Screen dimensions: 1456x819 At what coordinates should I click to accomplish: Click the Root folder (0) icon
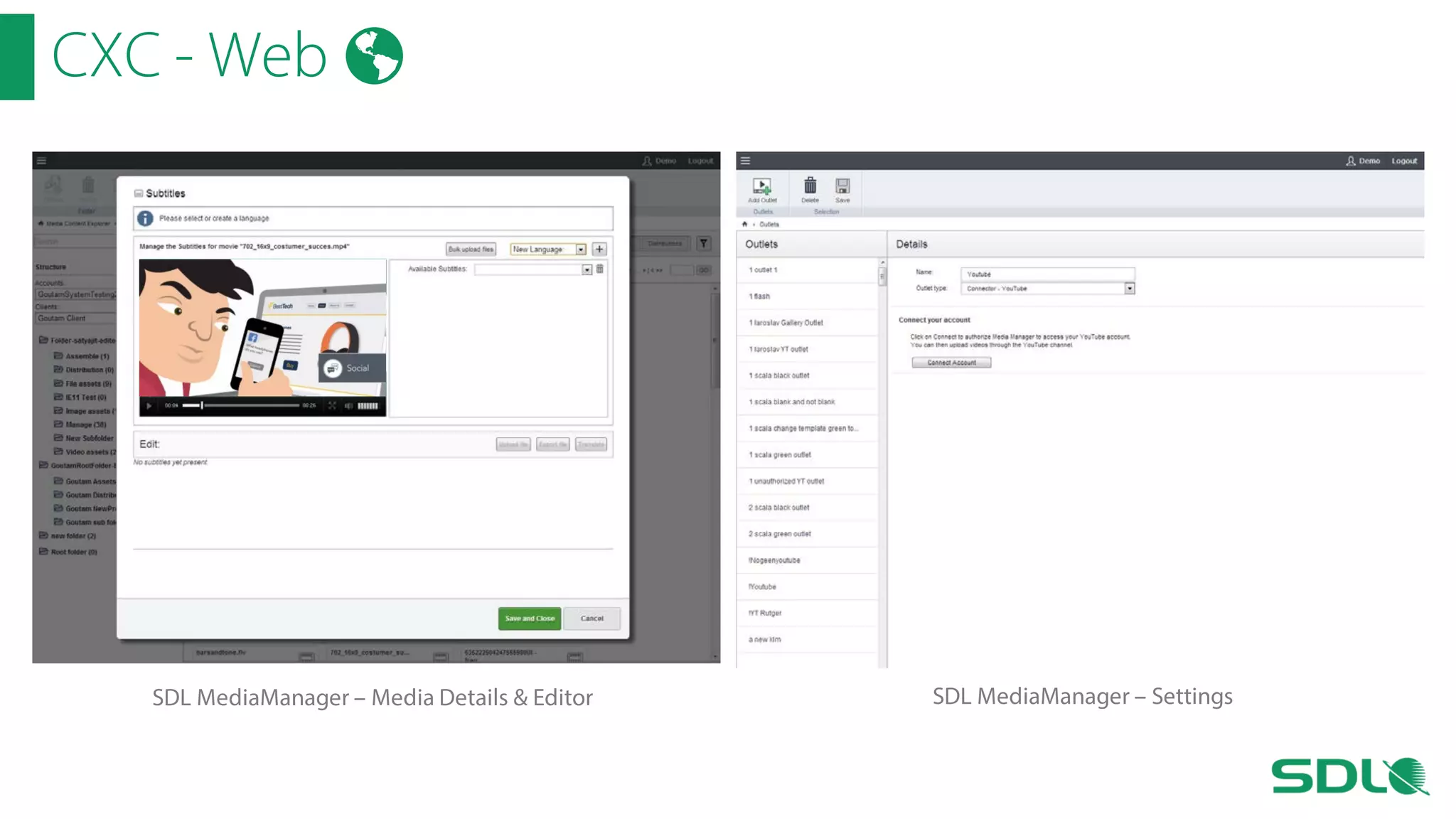click(43, 552)
